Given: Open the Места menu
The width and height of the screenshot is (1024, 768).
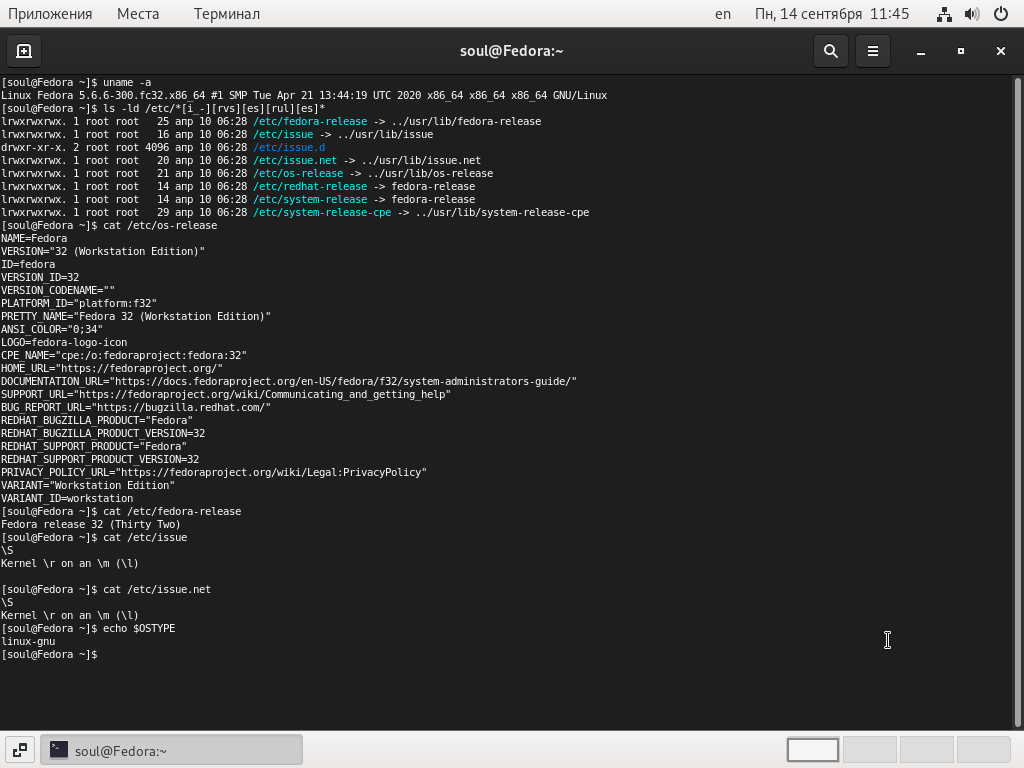Looking at the screenshot, I should click(138, 14).
